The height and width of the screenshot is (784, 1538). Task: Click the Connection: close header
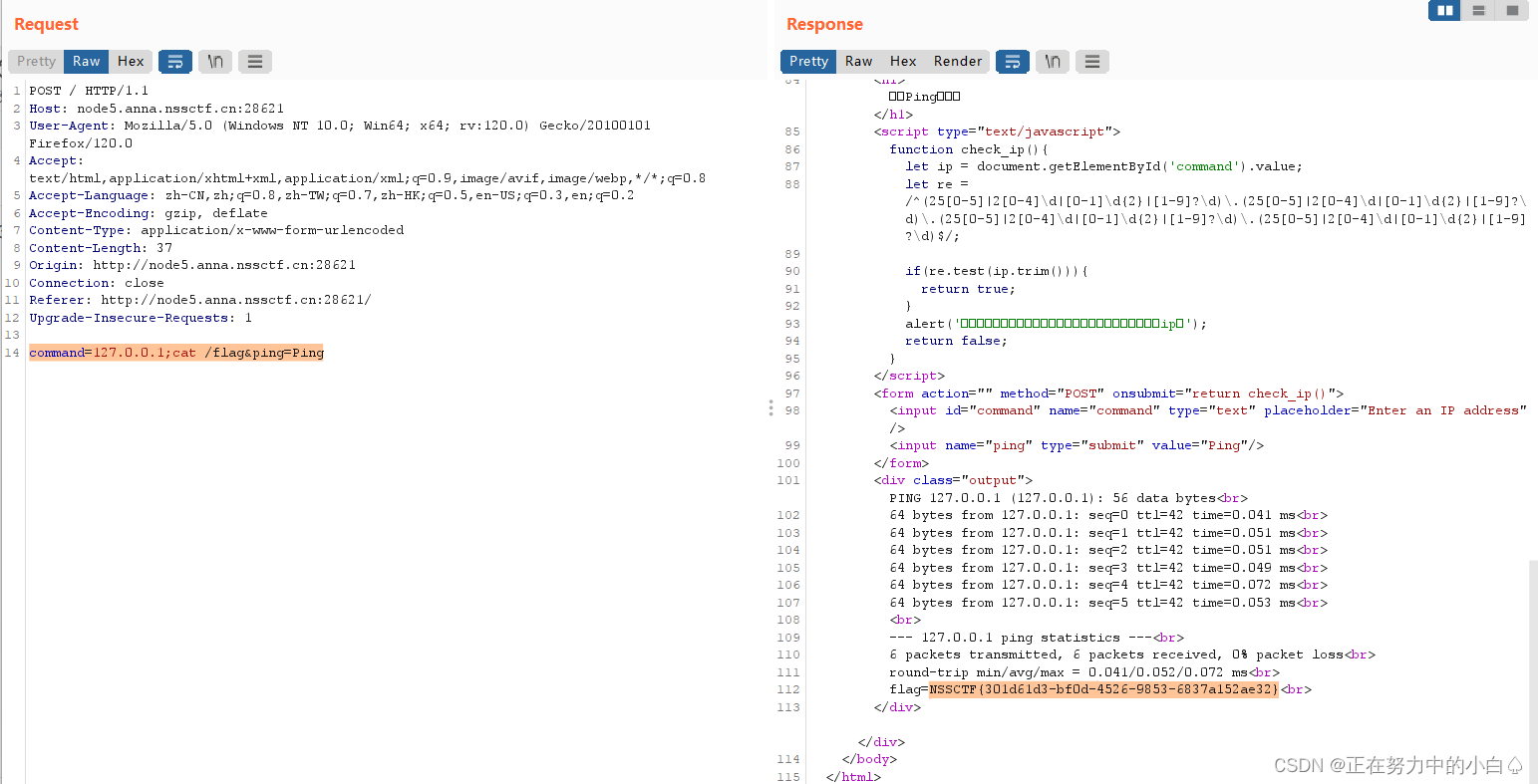97,283
